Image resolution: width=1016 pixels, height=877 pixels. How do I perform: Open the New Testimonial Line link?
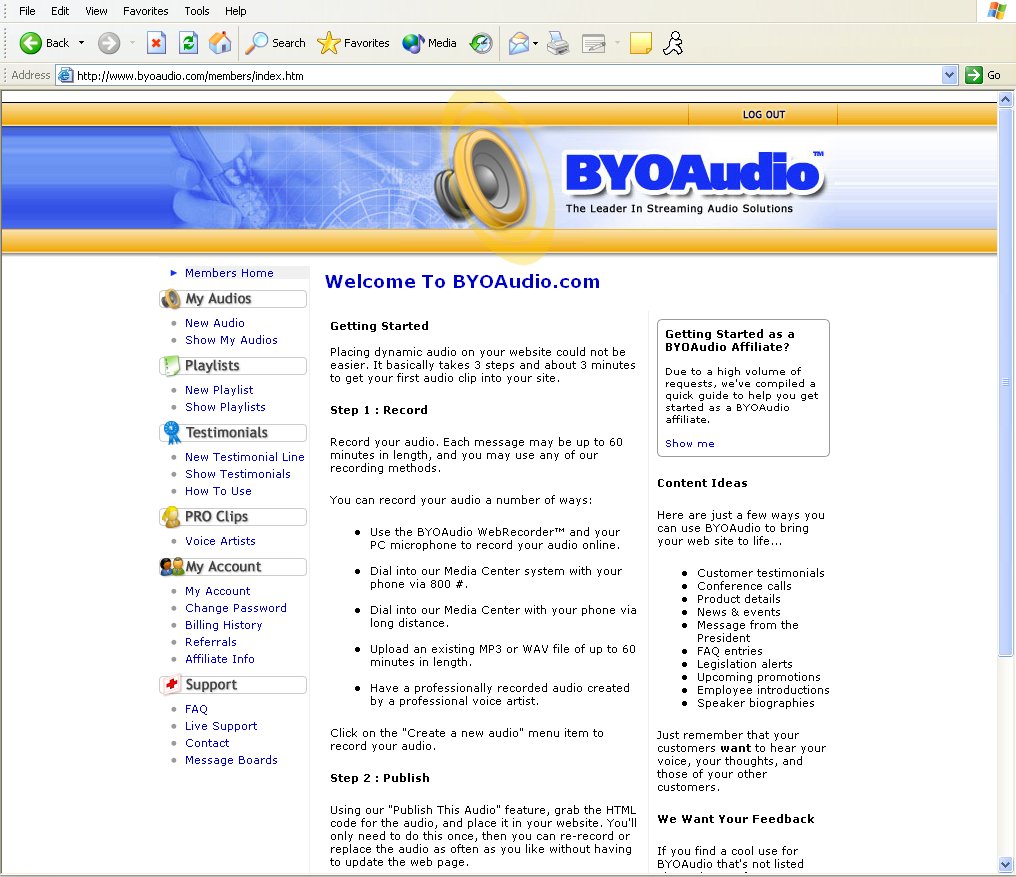click(244, 456)
